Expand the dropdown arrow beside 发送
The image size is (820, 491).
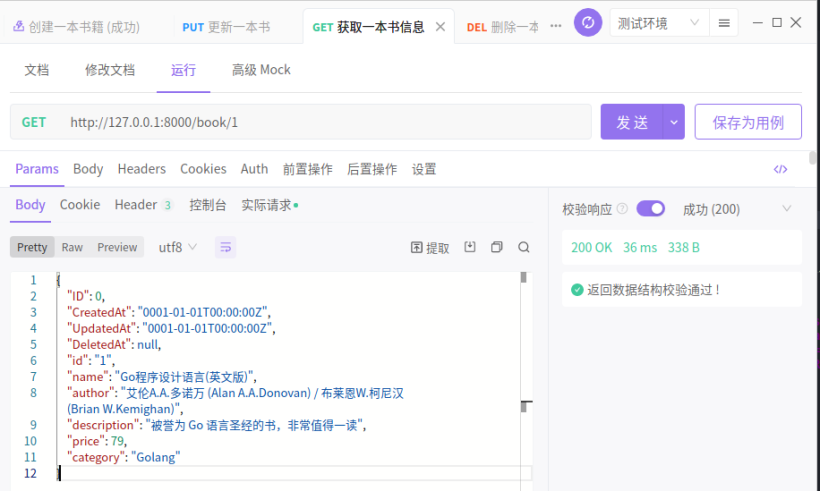674,122
